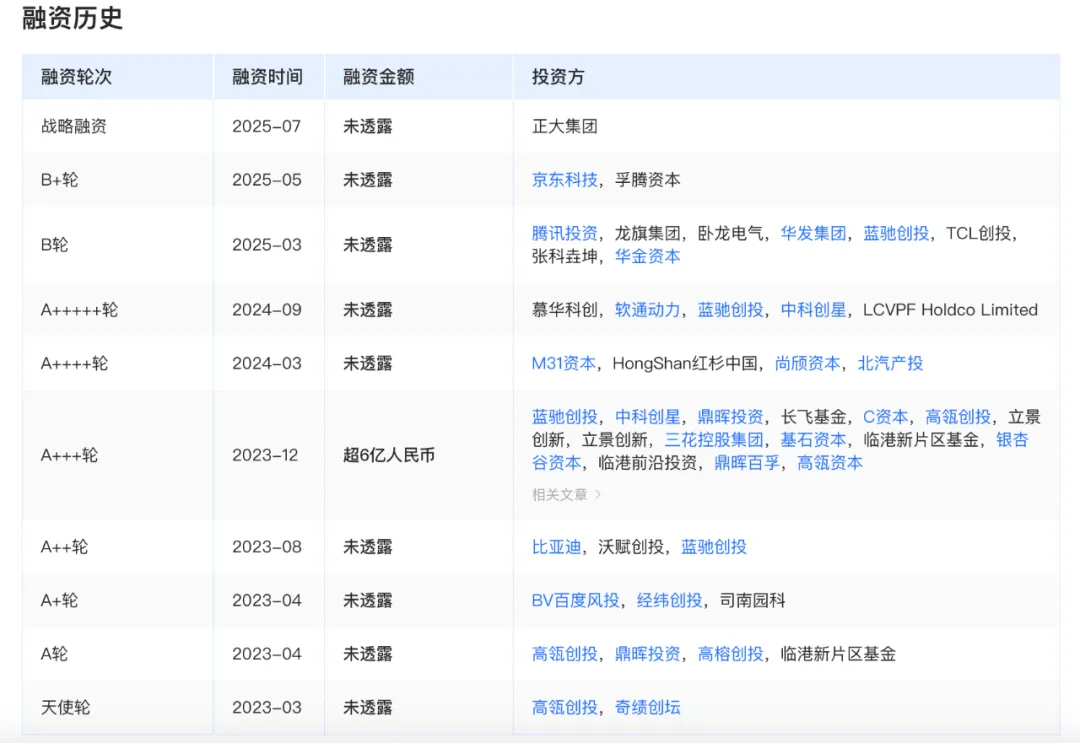Screen dimensions: 1080x743
Task: Click the 奇绩创坛 link in 天使轮 row
Action: [x=647, y=708]
